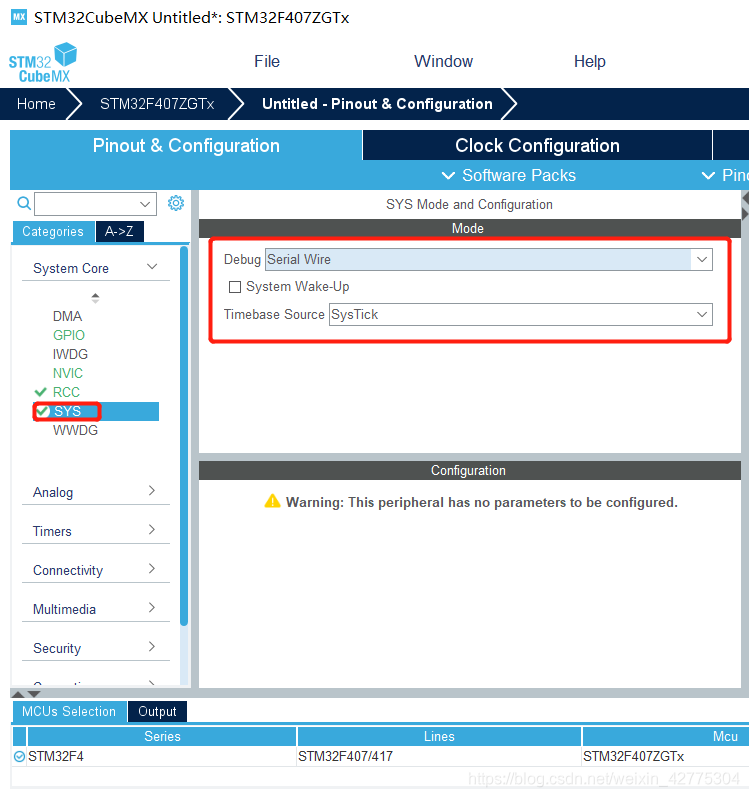Click the SYS green check icon
The width and height of the screenshot is (749, 797).
43,411
